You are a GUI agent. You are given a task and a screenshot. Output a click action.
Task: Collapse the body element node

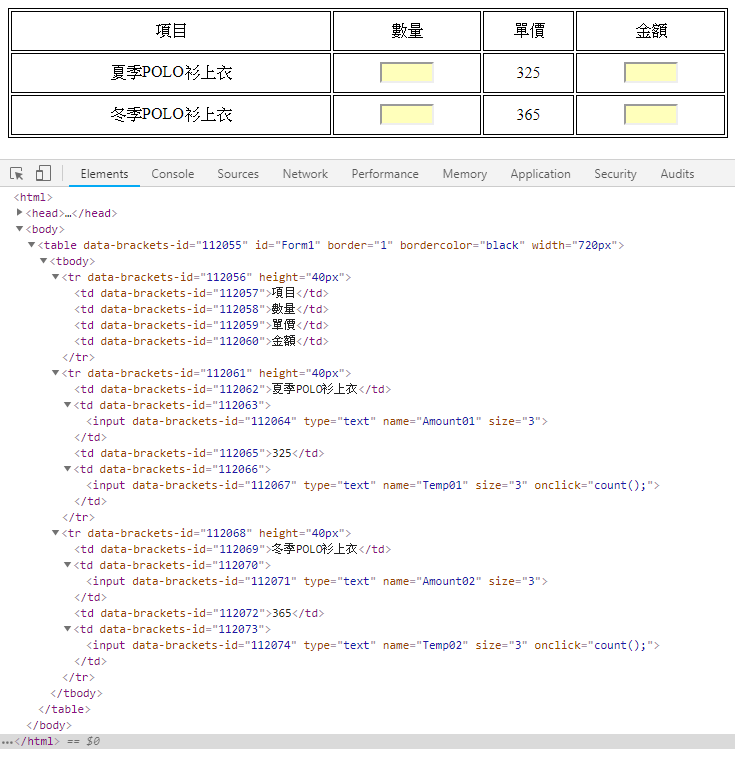click(19, 229)
